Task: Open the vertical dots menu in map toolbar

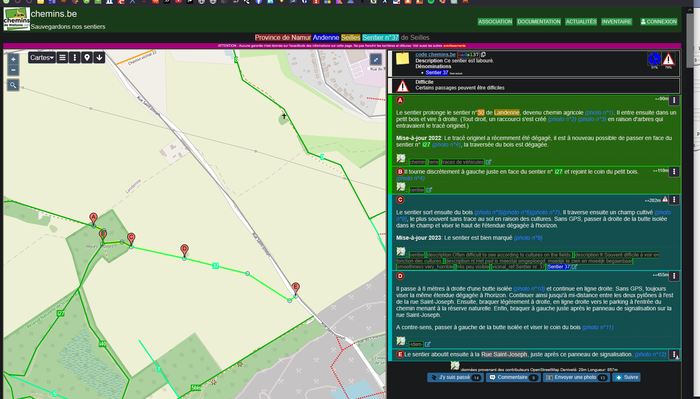Action: pos(75,58)
